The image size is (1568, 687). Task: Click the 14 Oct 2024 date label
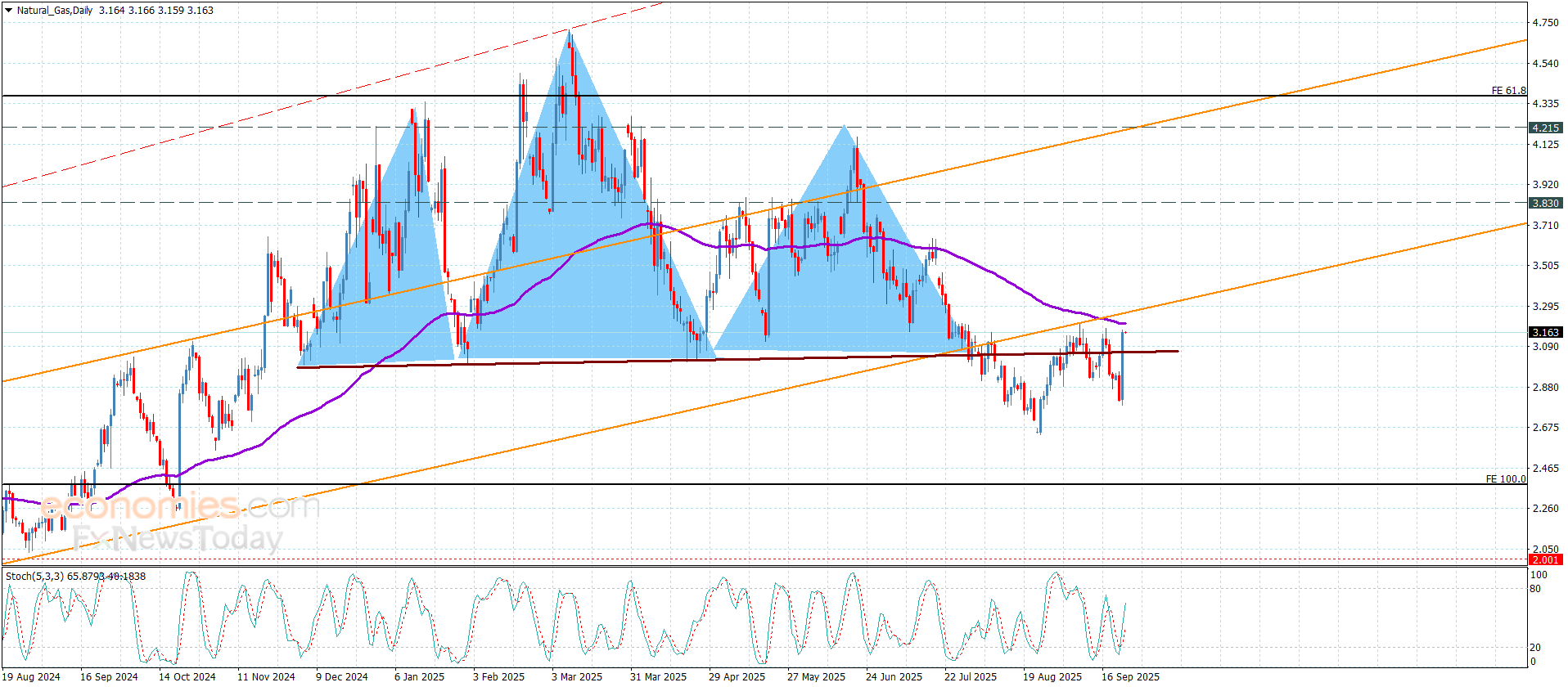(187, 676)
